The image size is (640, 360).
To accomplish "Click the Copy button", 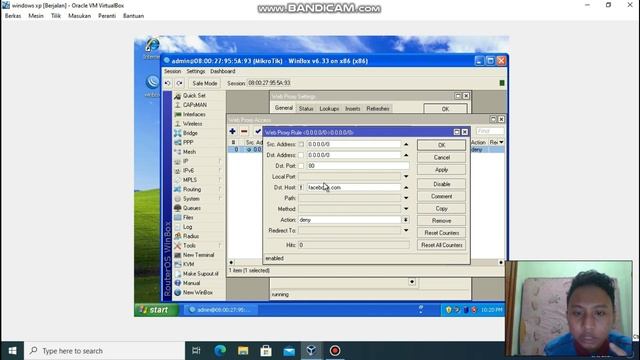I will coord(441,209).
